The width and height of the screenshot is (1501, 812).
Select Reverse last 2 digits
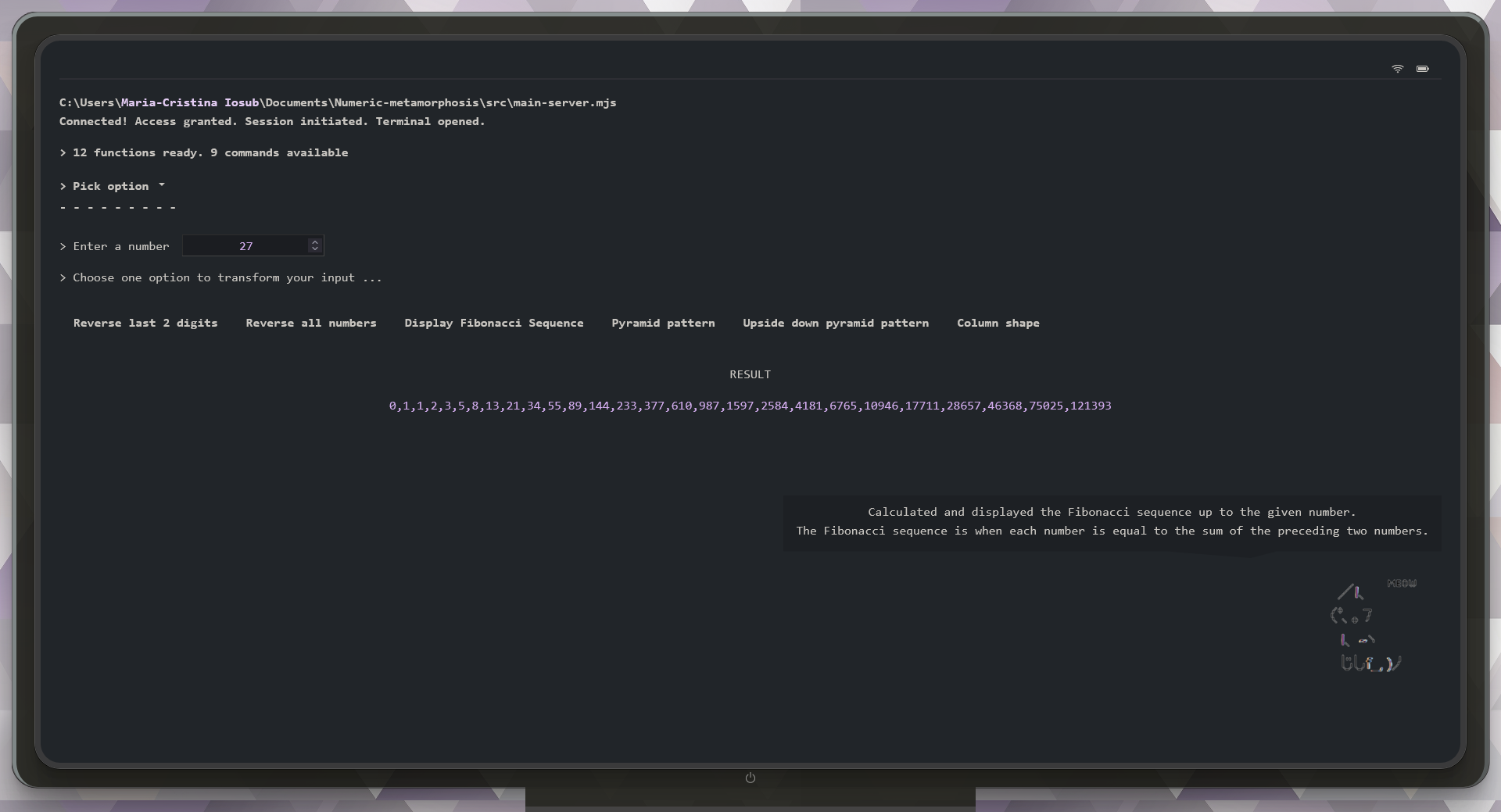[x=145, y=323]
